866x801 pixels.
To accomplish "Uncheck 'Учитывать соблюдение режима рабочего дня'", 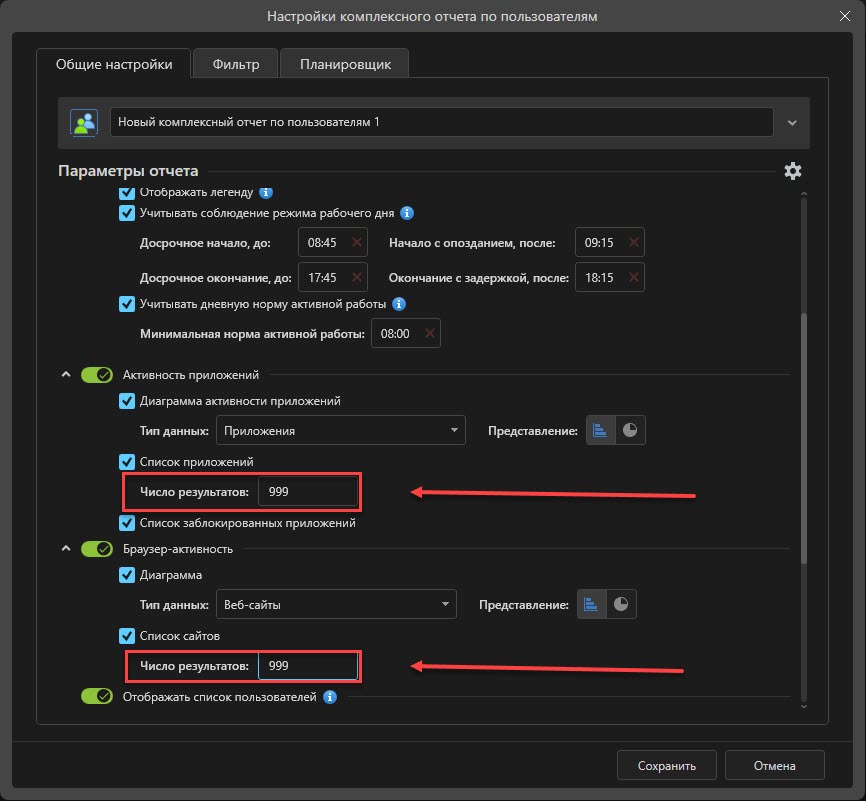I will click(x=127, y=213).
